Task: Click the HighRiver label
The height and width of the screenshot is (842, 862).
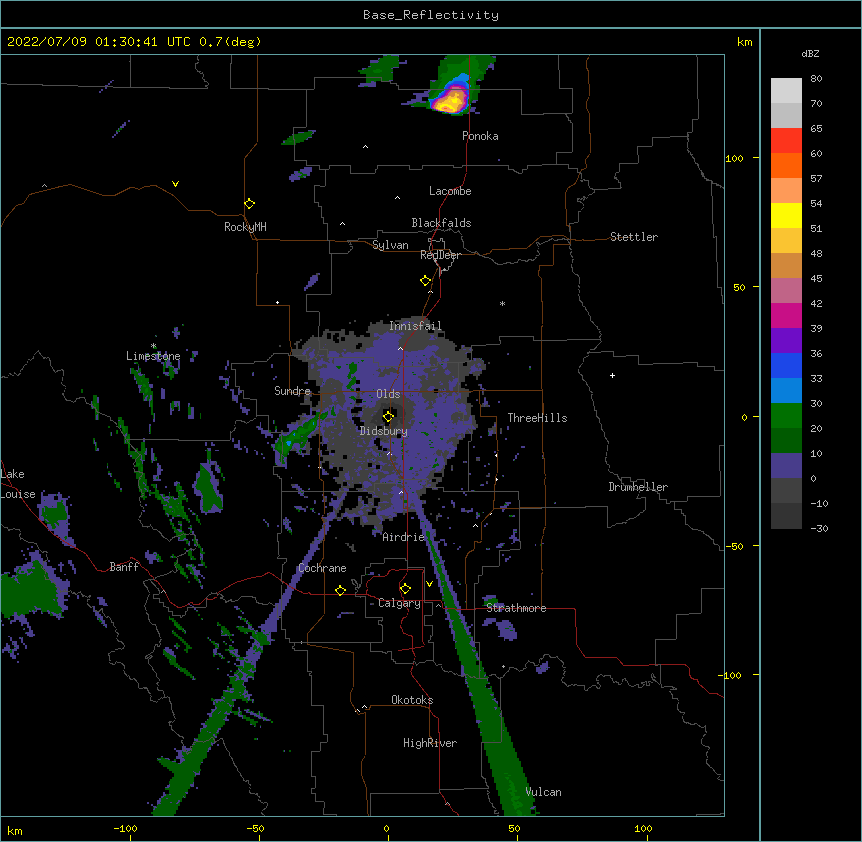Action: (x=430, y=743)
